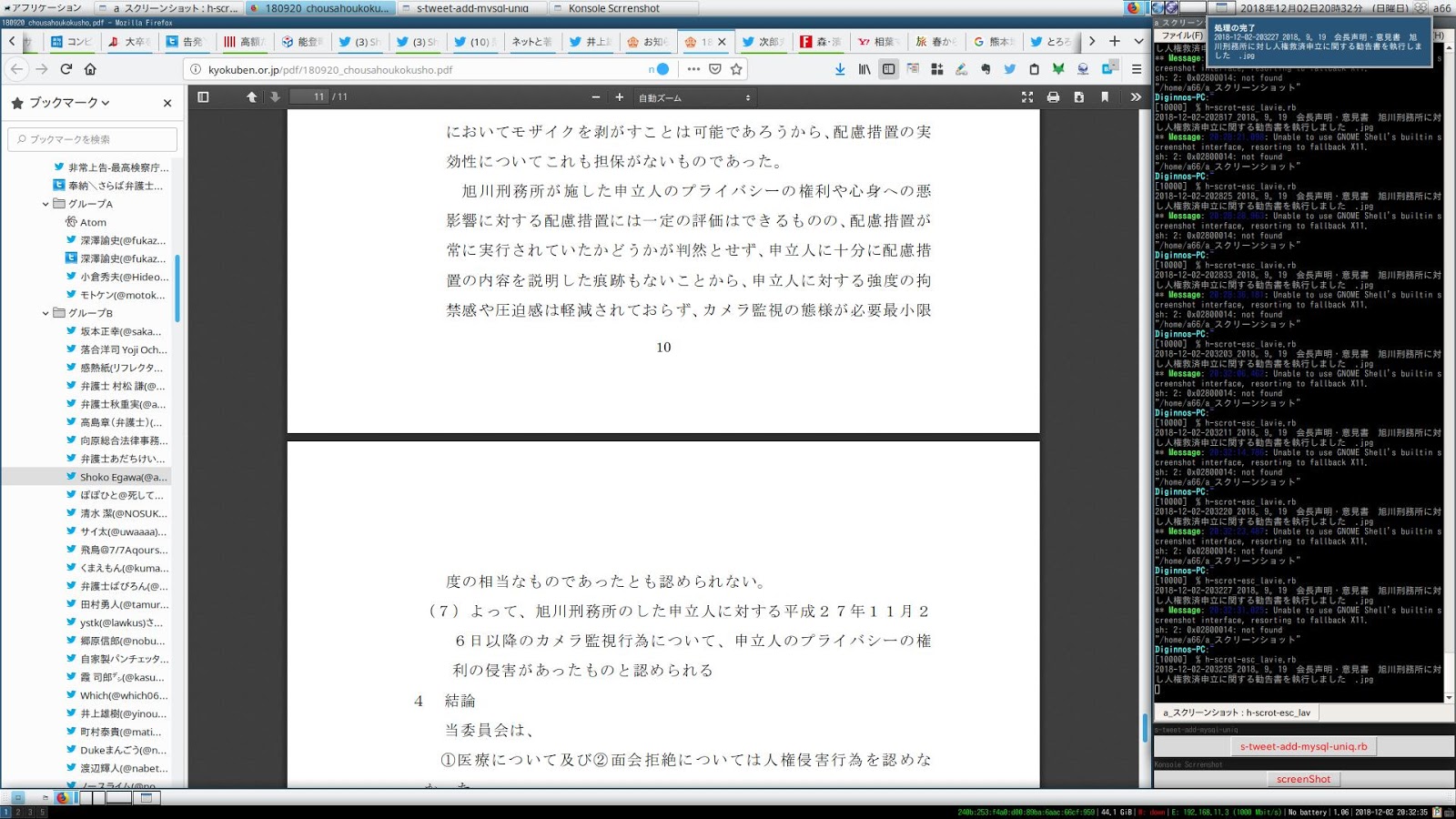Close the bookmarks sidebar
This screenshot has height=819, width=1456.
[167, 103]
